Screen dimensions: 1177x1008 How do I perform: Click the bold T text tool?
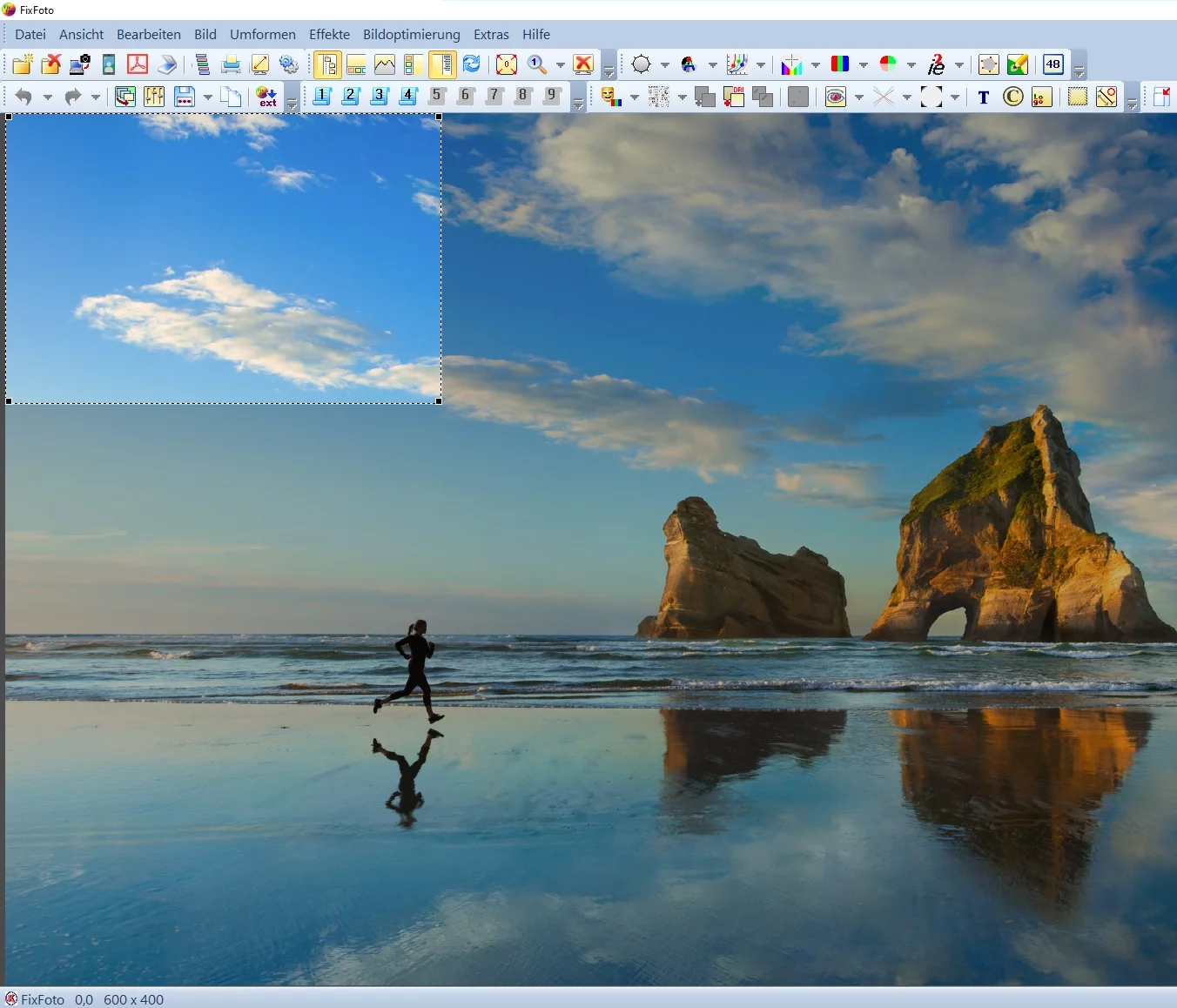984,97
